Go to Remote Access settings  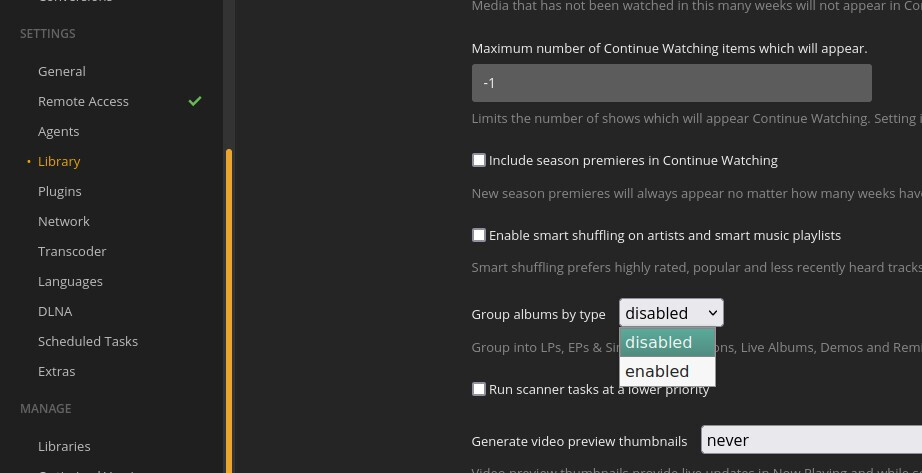point(83,101)
